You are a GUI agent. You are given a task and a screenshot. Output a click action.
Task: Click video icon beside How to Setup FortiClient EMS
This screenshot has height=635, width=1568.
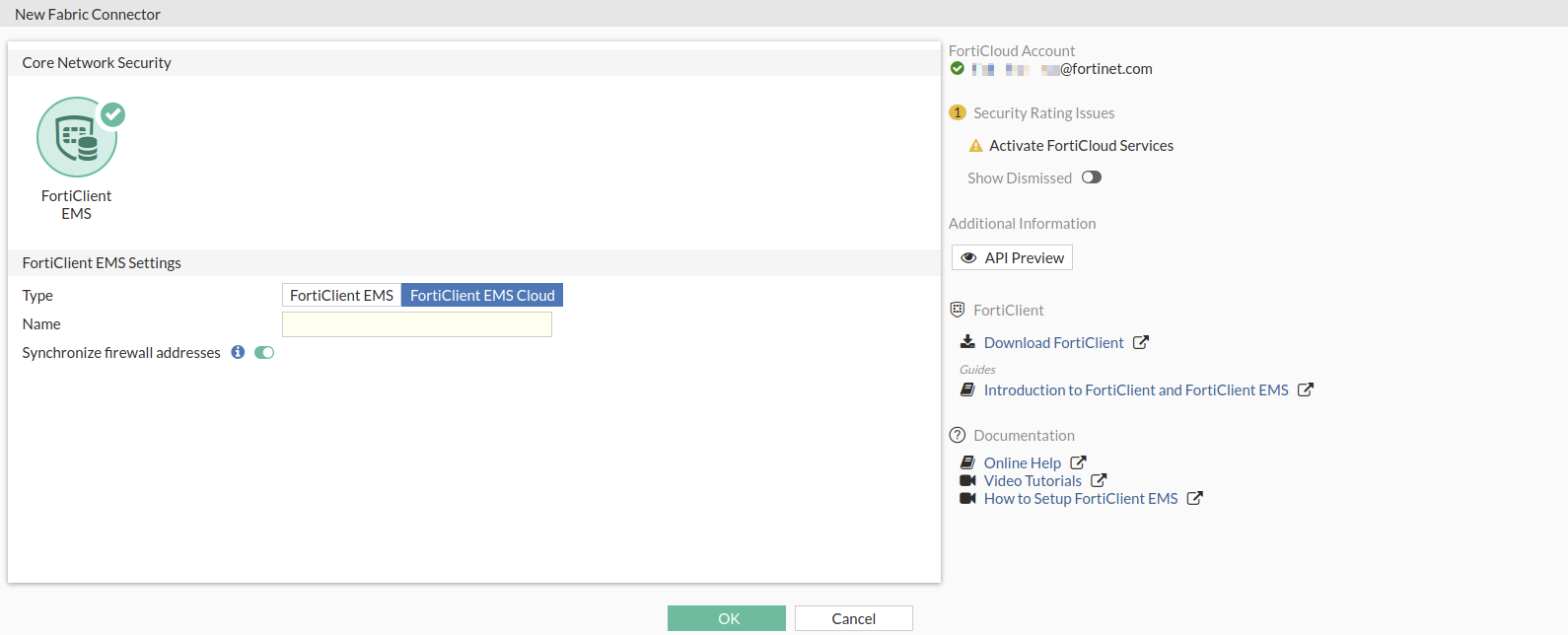[967, 498]
